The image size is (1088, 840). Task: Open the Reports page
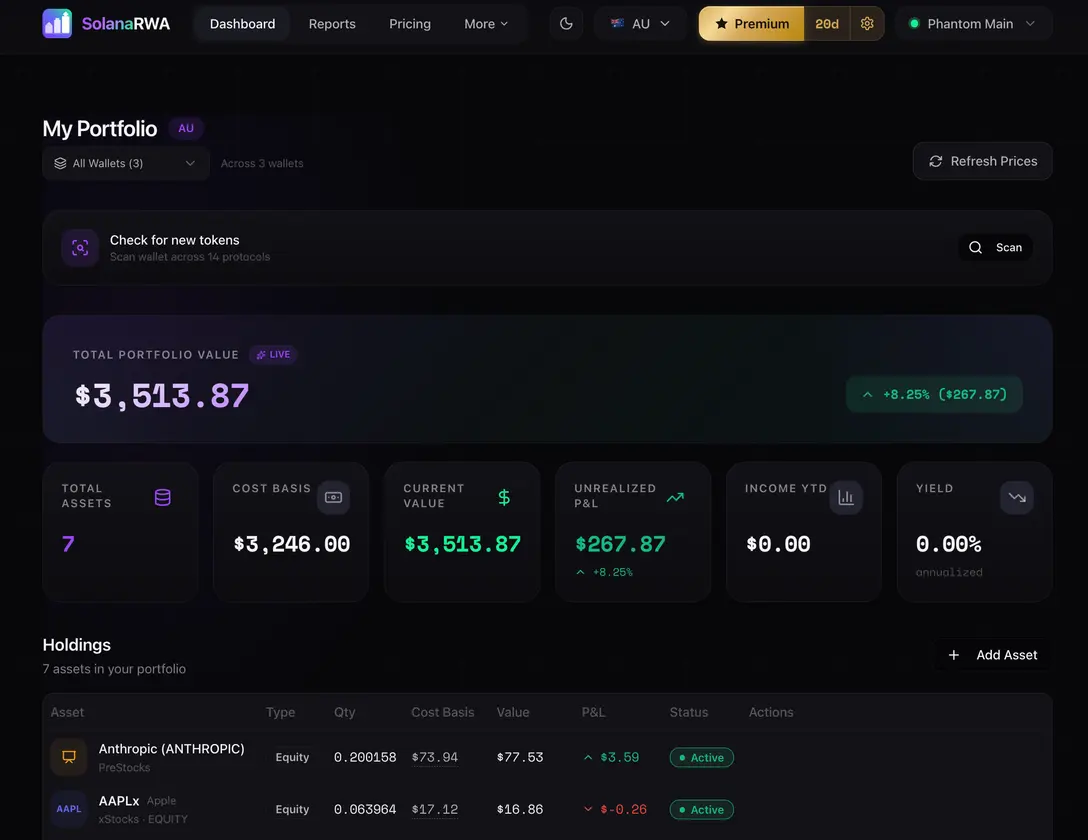point(332,24)
